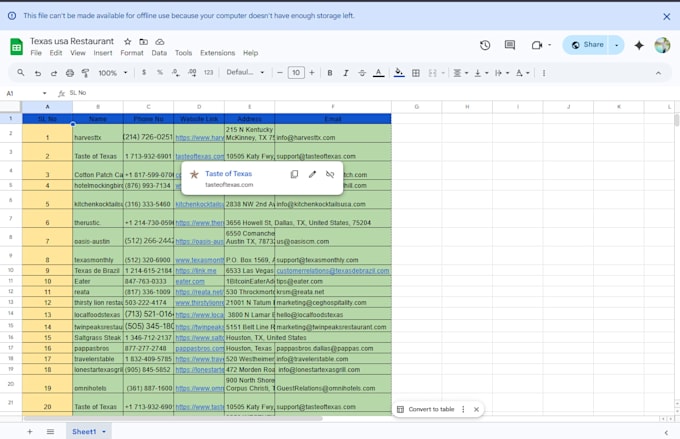The image size is (680, 439).
Task: Check the cloud document status icon
Action: (x=160, y=42)
